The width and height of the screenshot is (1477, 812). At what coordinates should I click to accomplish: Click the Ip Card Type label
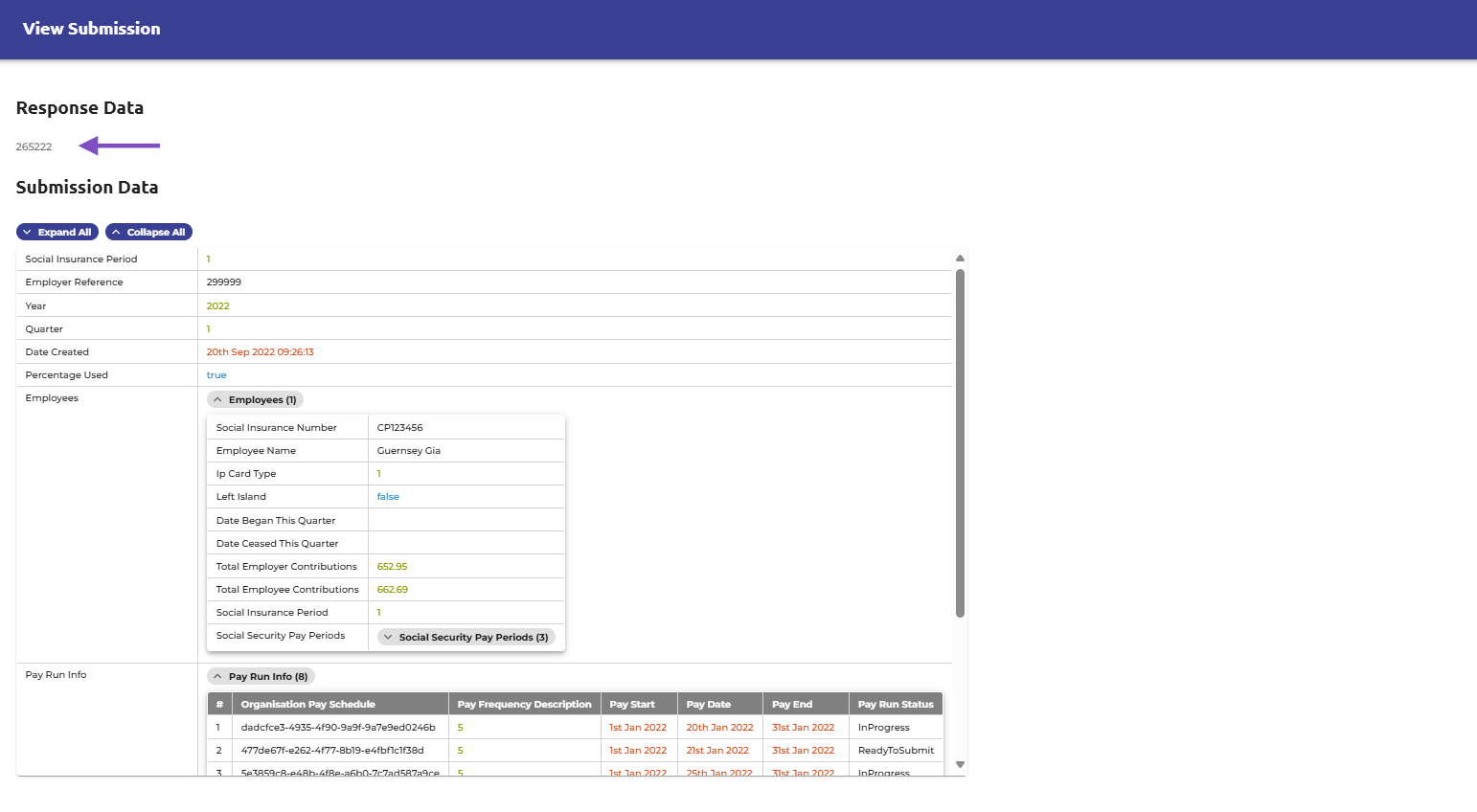pos(246,474)
